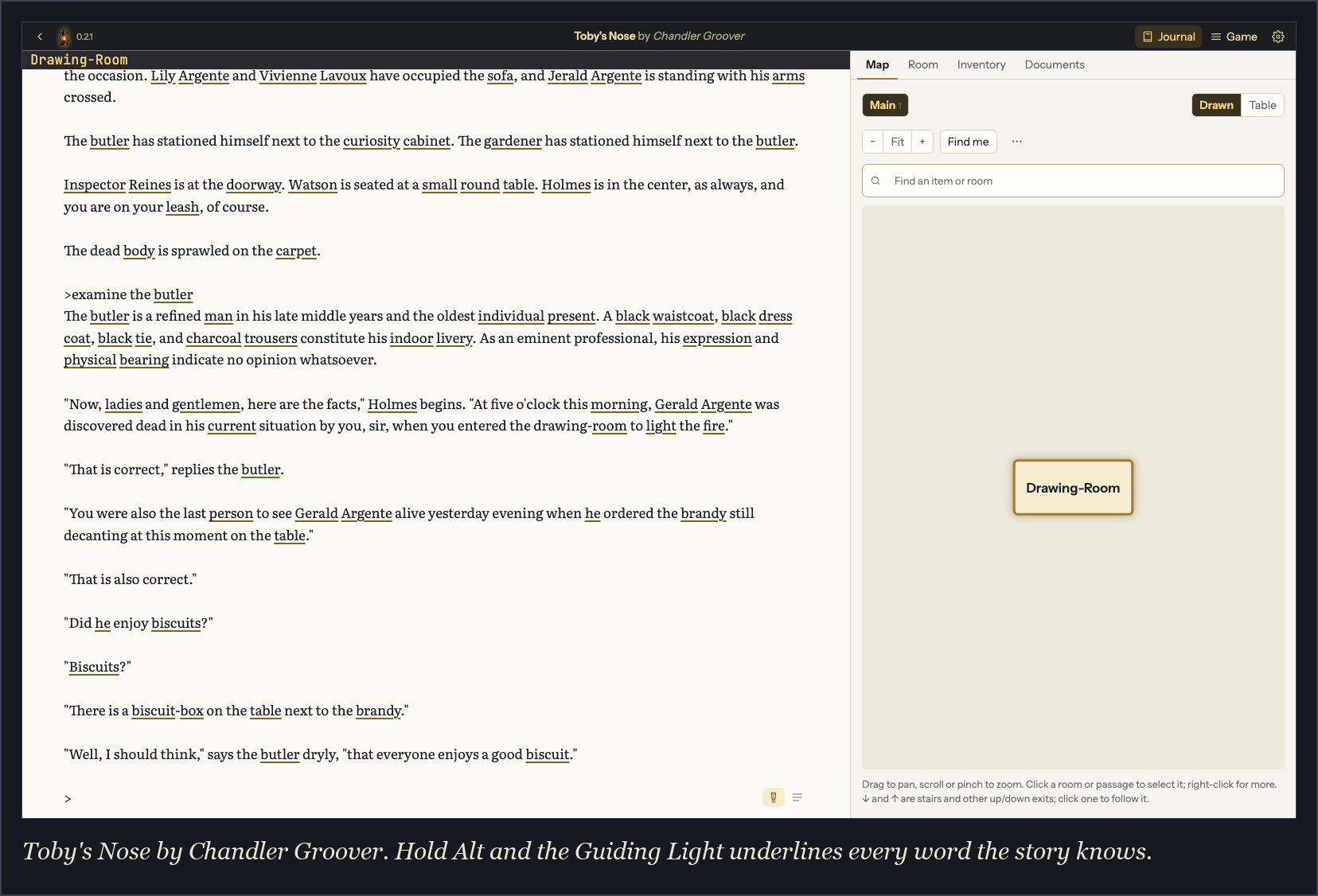Switch to the Room tab

[x=923, y=64]
